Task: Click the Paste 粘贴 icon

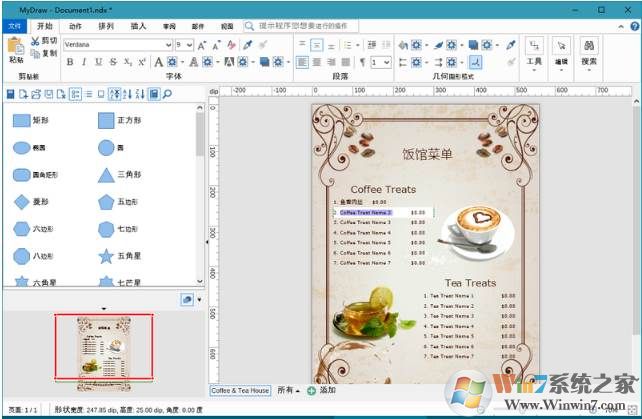Action: (x=15, y=48)
